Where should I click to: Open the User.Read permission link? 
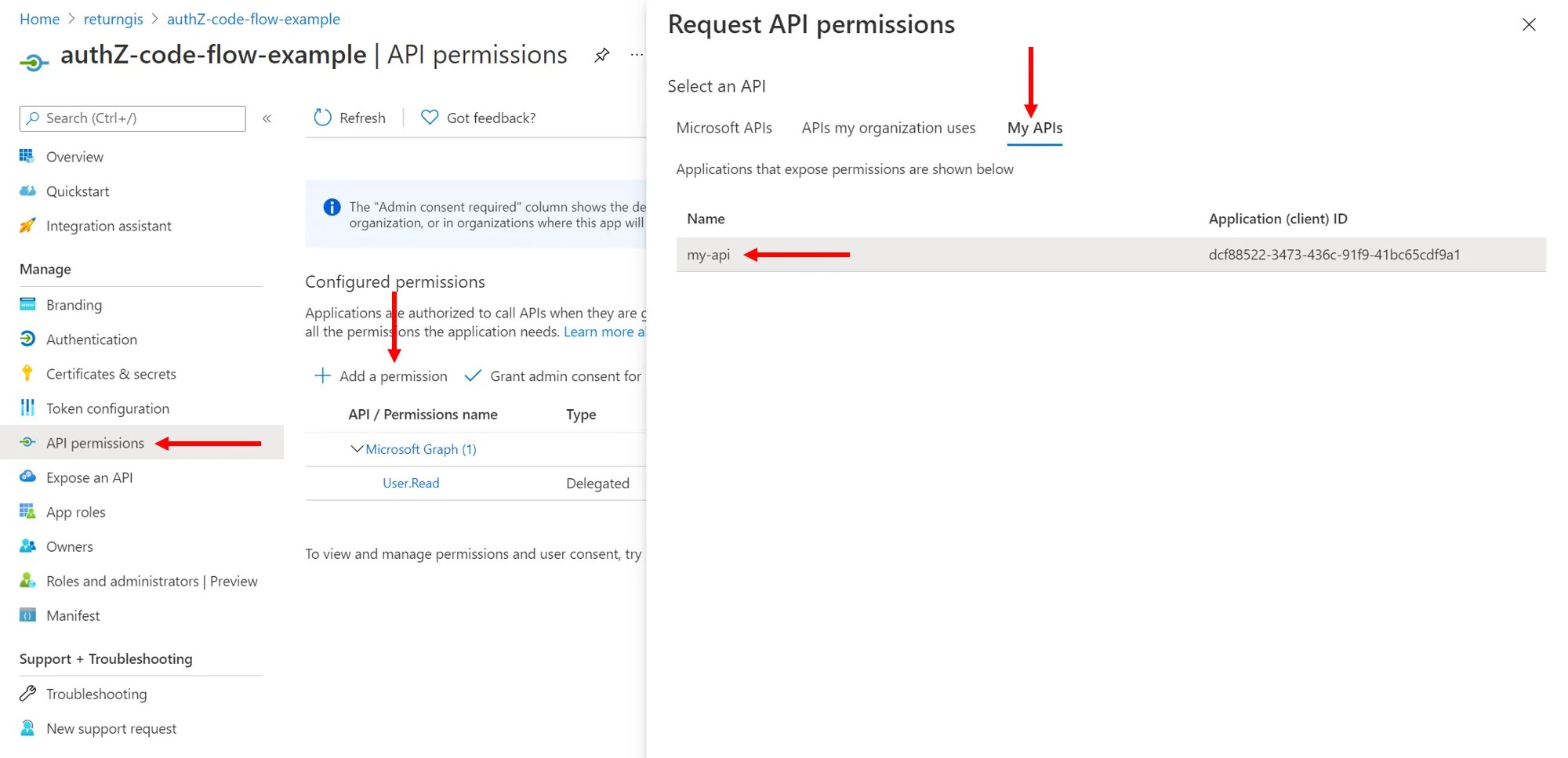(411, 483)
